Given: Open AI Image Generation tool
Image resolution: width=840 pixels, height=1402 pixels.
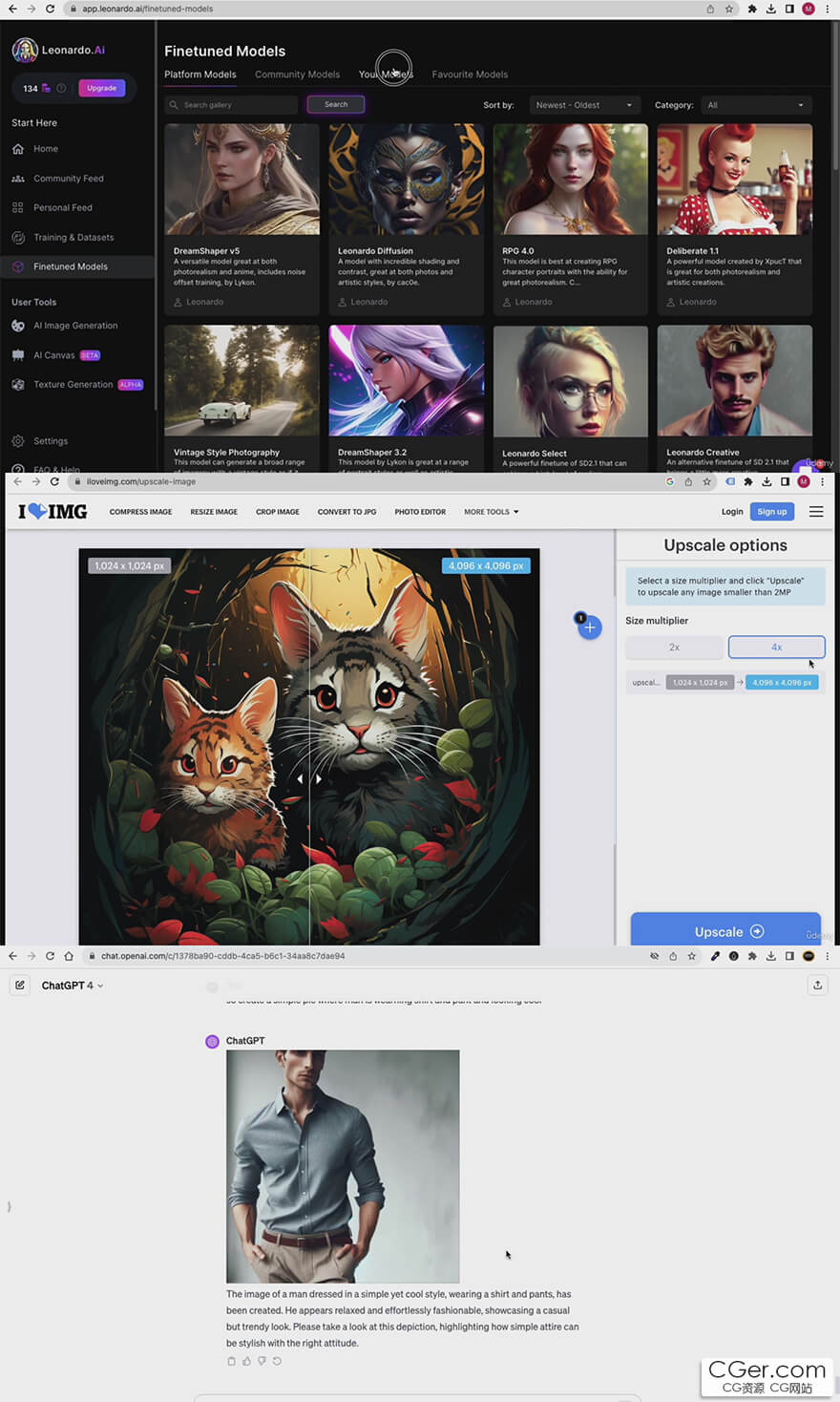Looking at the screenshot, I should tap(75, 326).
